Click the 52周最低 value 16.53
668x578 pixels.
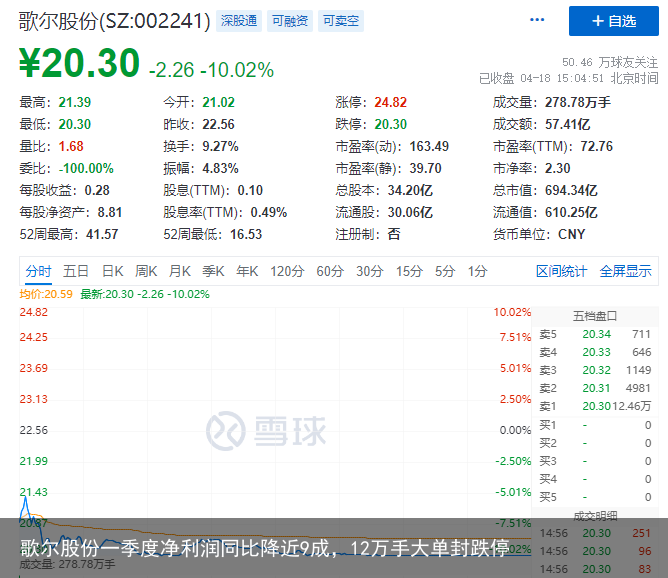(246, 234)
